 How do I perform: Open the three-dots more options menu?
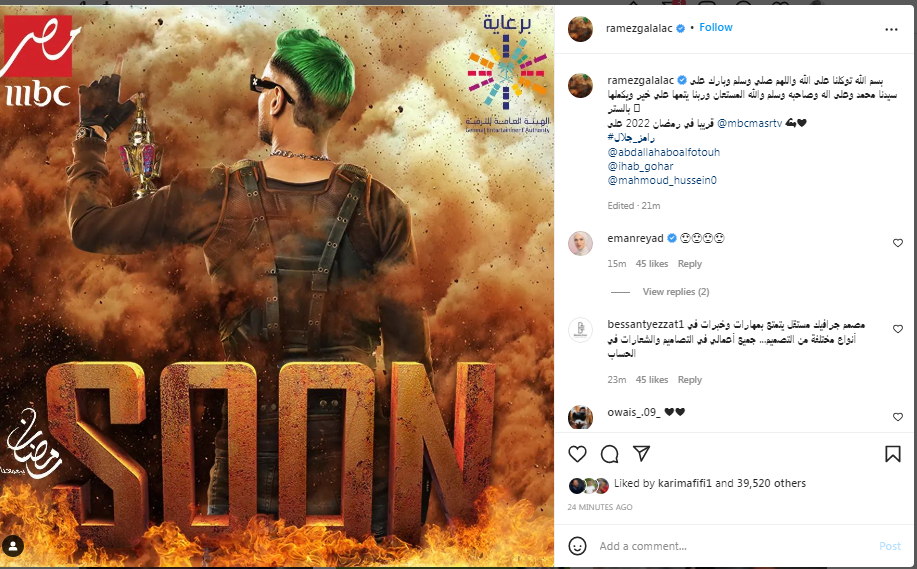point(891,29)
